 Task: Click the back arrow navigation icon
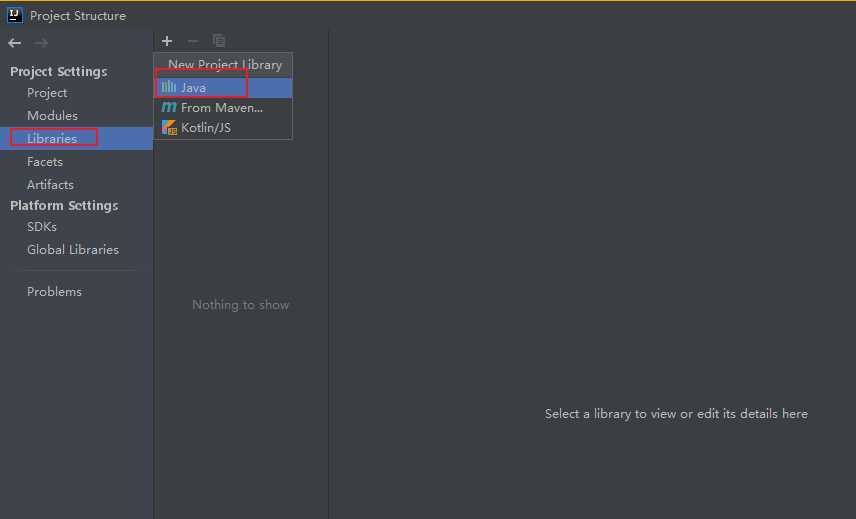pos(15,43)
